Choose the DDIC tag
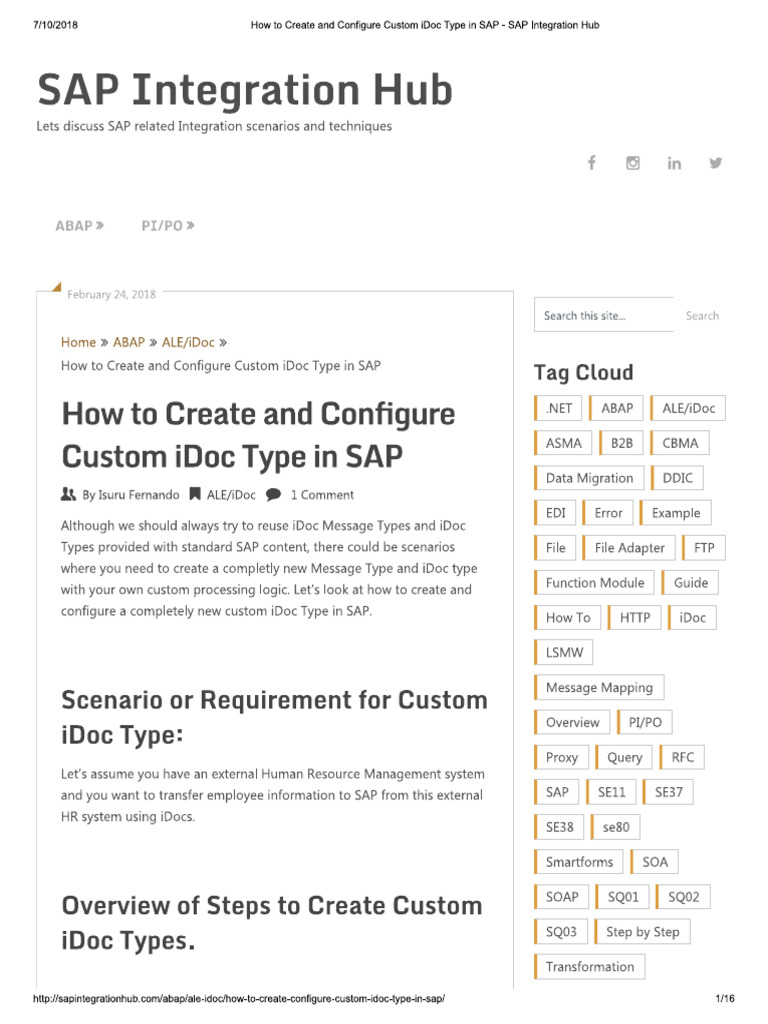The height and width of the screenshot is (1024, 768). (677, 478)
